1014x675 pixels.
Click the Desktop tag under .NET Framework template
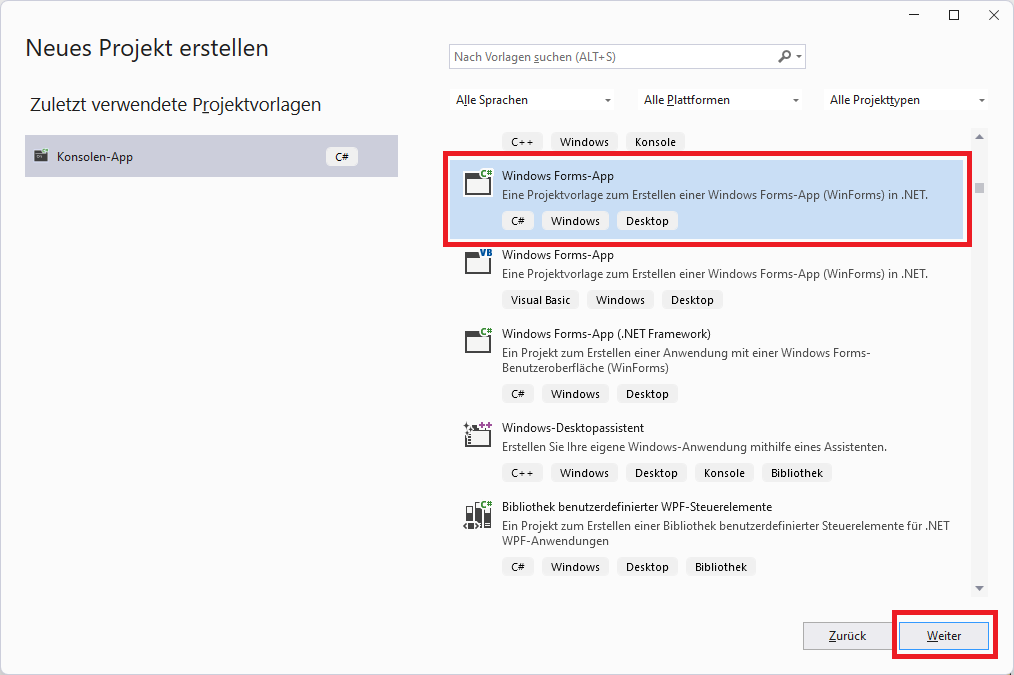pyautogui.click(x=647, y=394)
